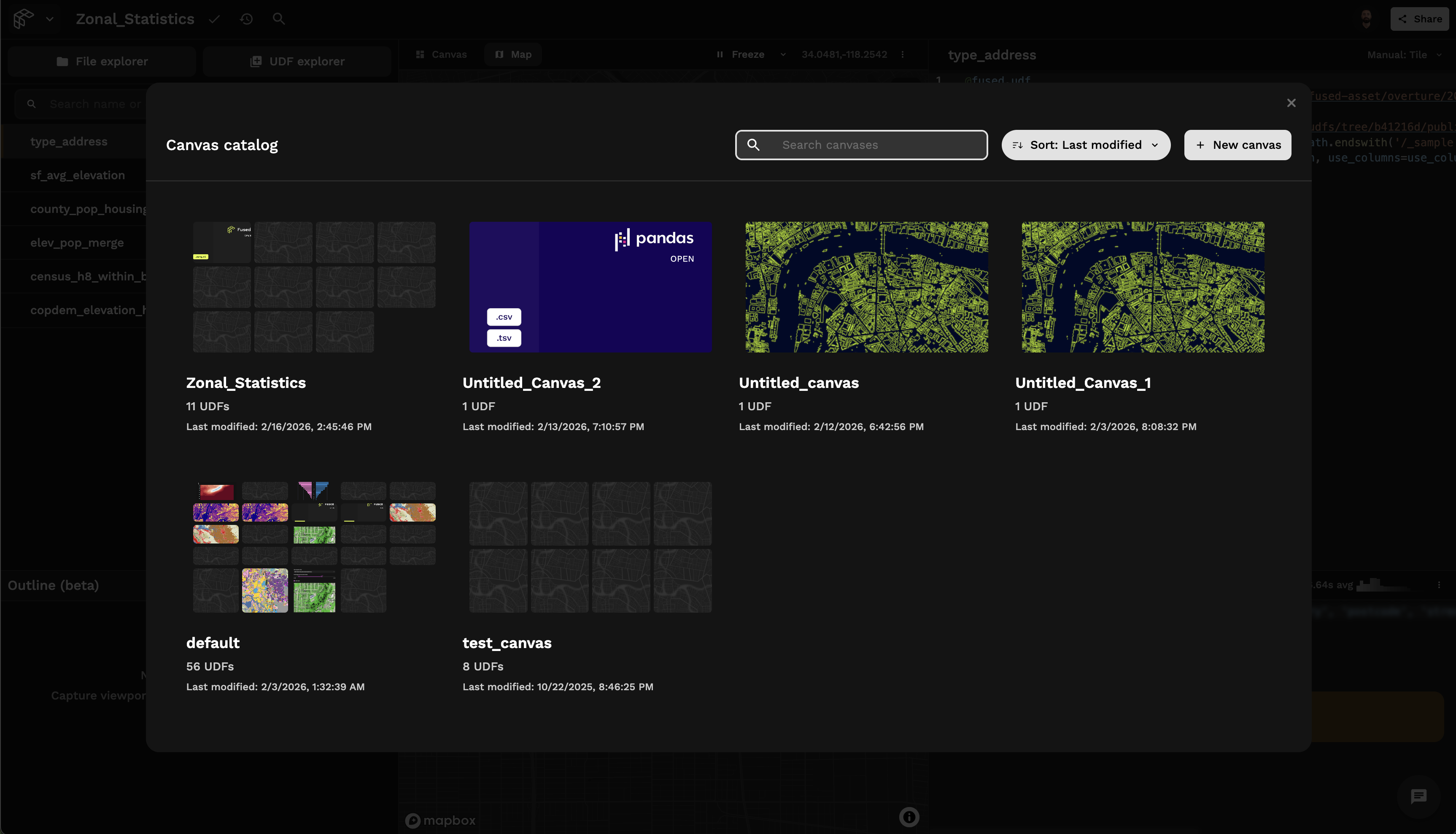The image size is (1456, 834).
Task: Click the Zonal_Statistics canvas title
Action: (246, 382)
